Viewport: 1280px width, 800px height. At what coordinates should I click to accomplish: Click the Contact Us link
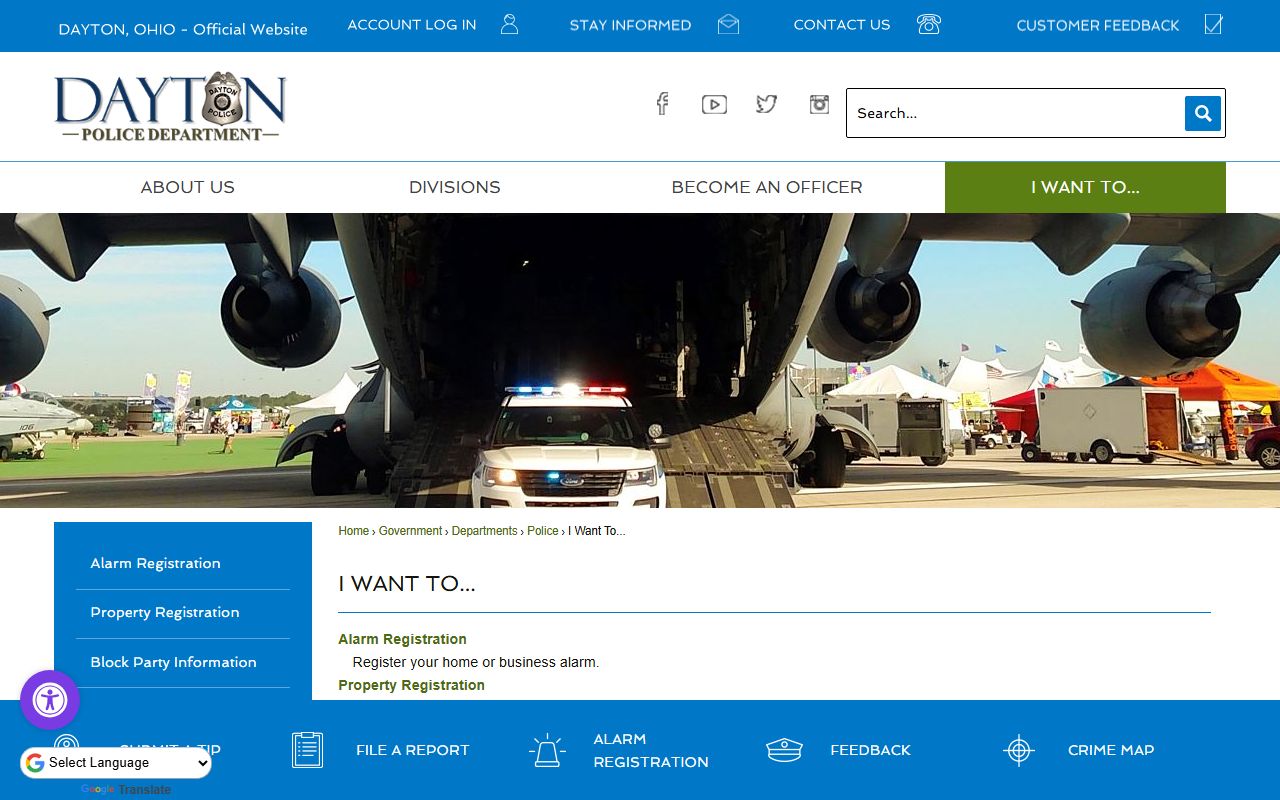point(842,25)
